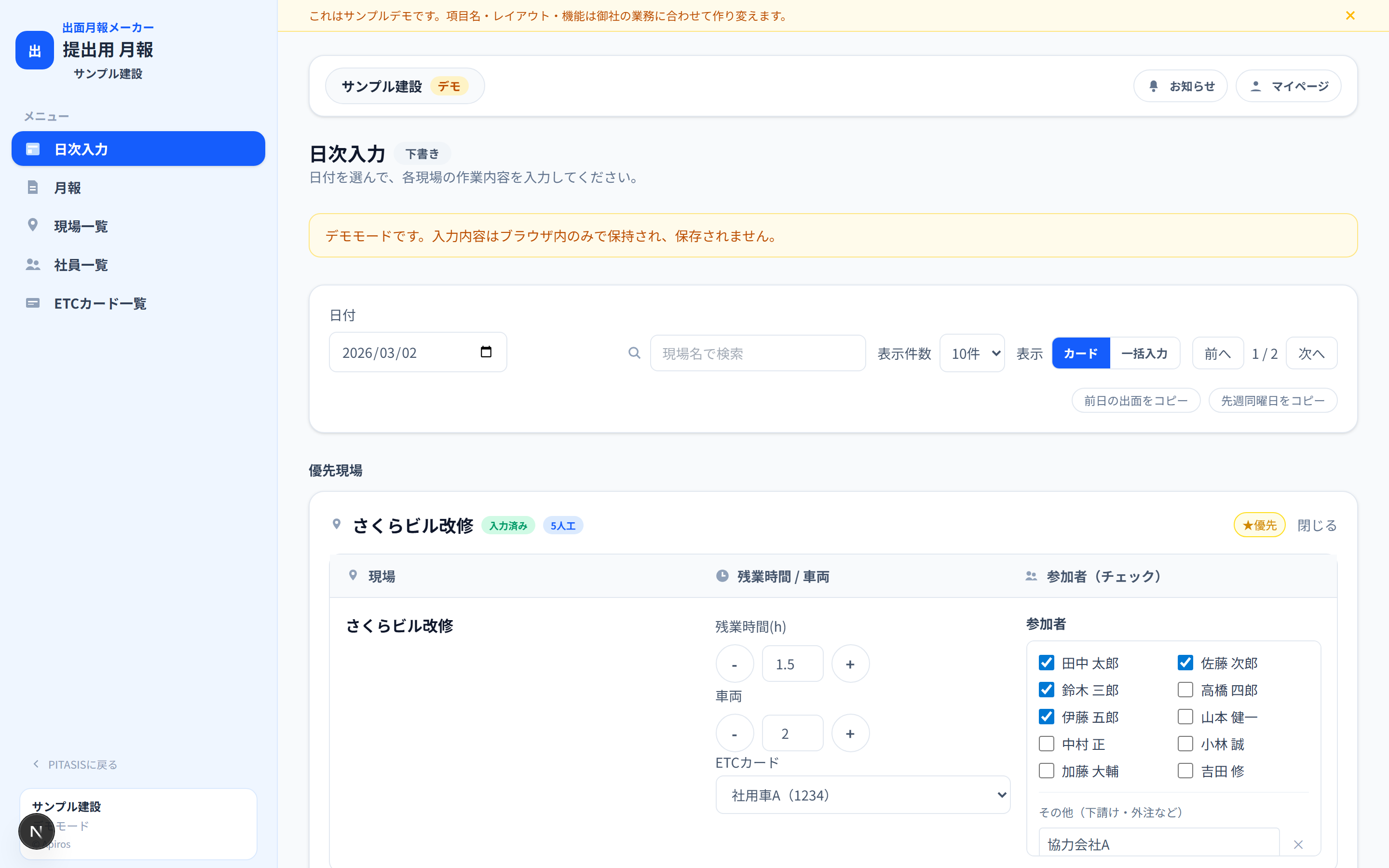This screenshot has width=1389, height=868.
Task: Uncheck 鈴木 三郎 participant
Action: coord(1047,690)
